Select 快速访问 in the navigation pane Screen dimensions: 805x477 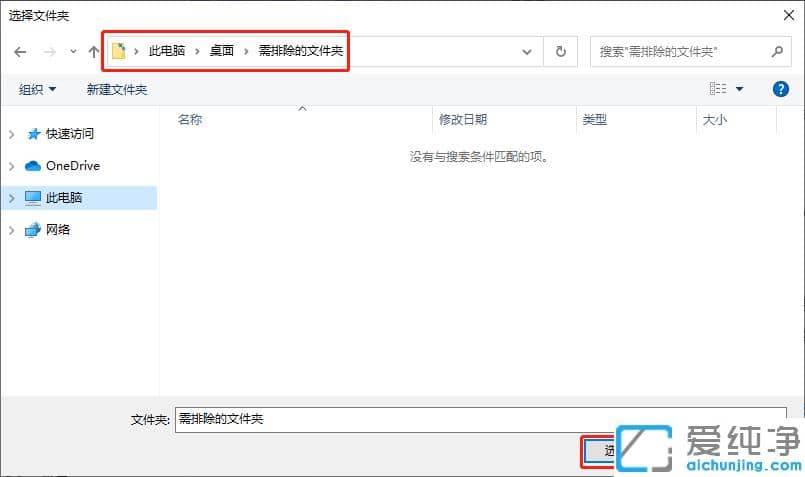(70, 134)
